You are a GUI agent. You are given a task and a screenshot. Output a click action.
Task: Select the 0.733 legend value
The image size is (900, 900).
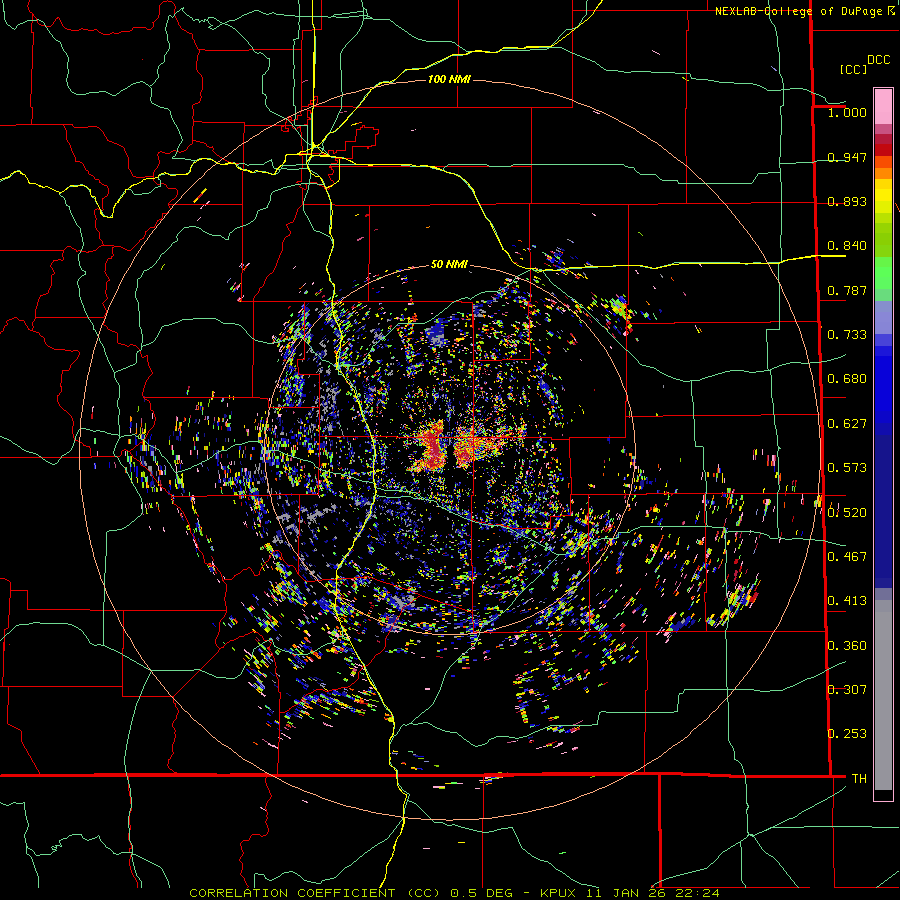click(847, 335)
